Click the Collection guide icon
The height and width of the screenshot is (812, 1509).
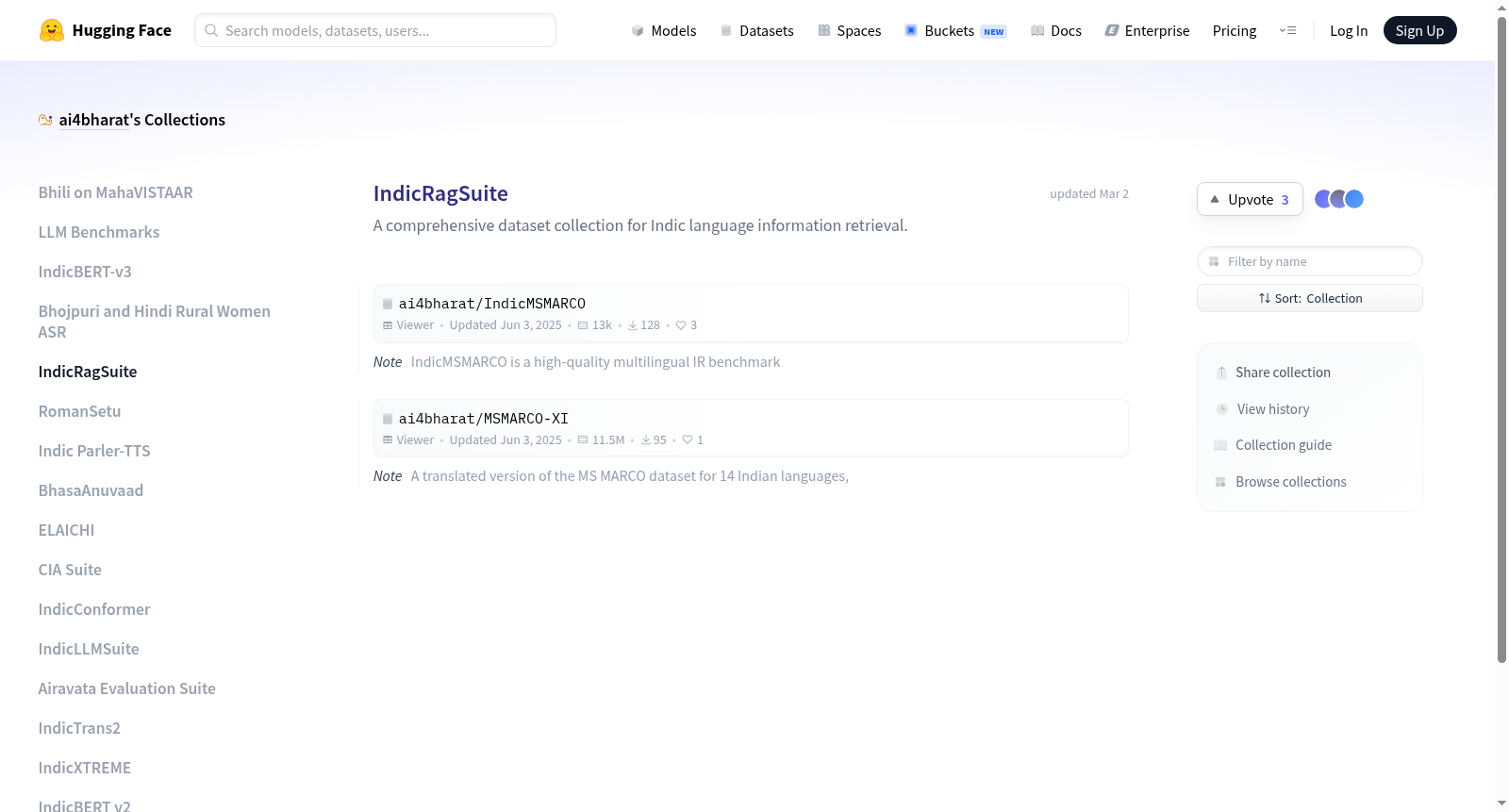tap(1221, 445)
